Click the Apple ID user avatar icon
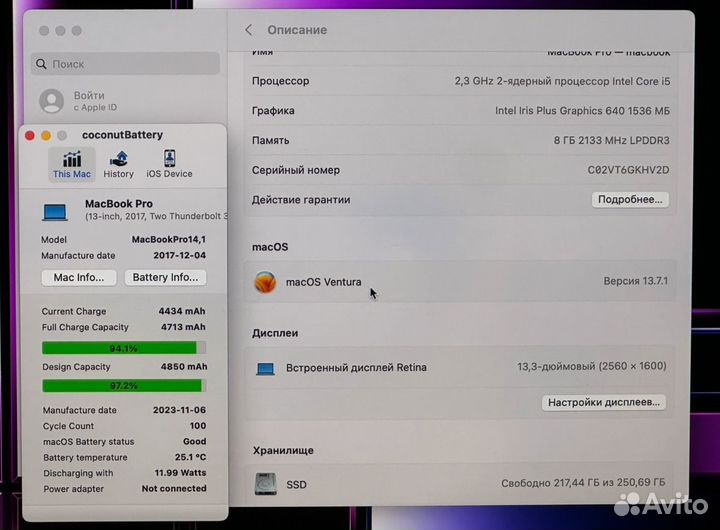The width and height of the screenshot is (720, 530). (x=51, y=101)
